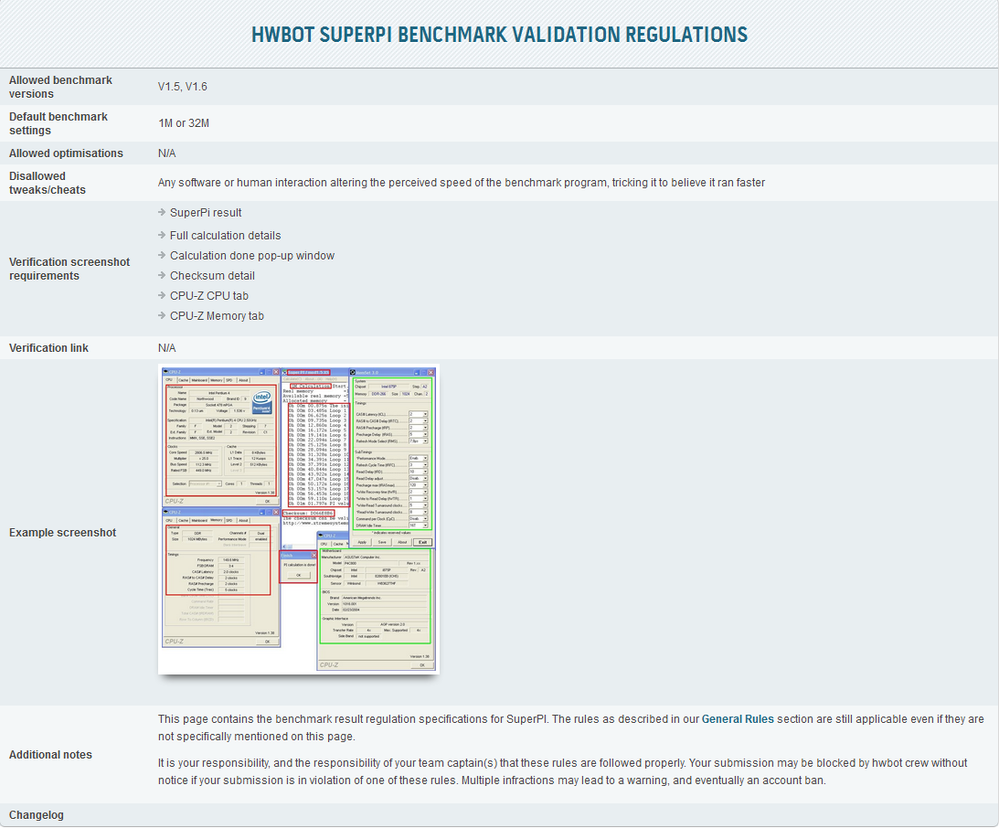The width and height of the screenshot is (999, 828).
Task: Select the 'Verification screenshot requirements' label
Action: pos(69,269)
